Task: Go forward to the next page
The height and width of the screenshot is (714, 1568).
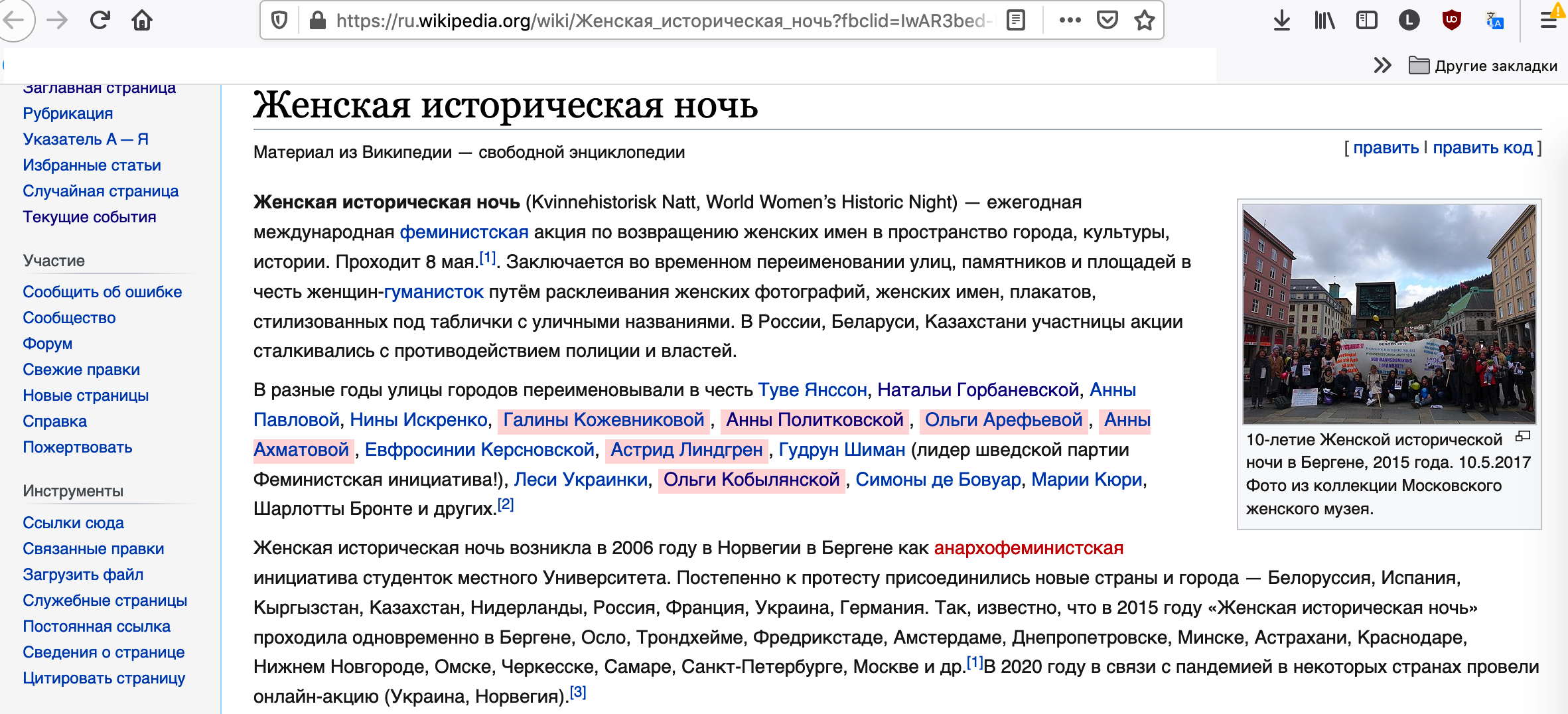Action: click(58, 21)
